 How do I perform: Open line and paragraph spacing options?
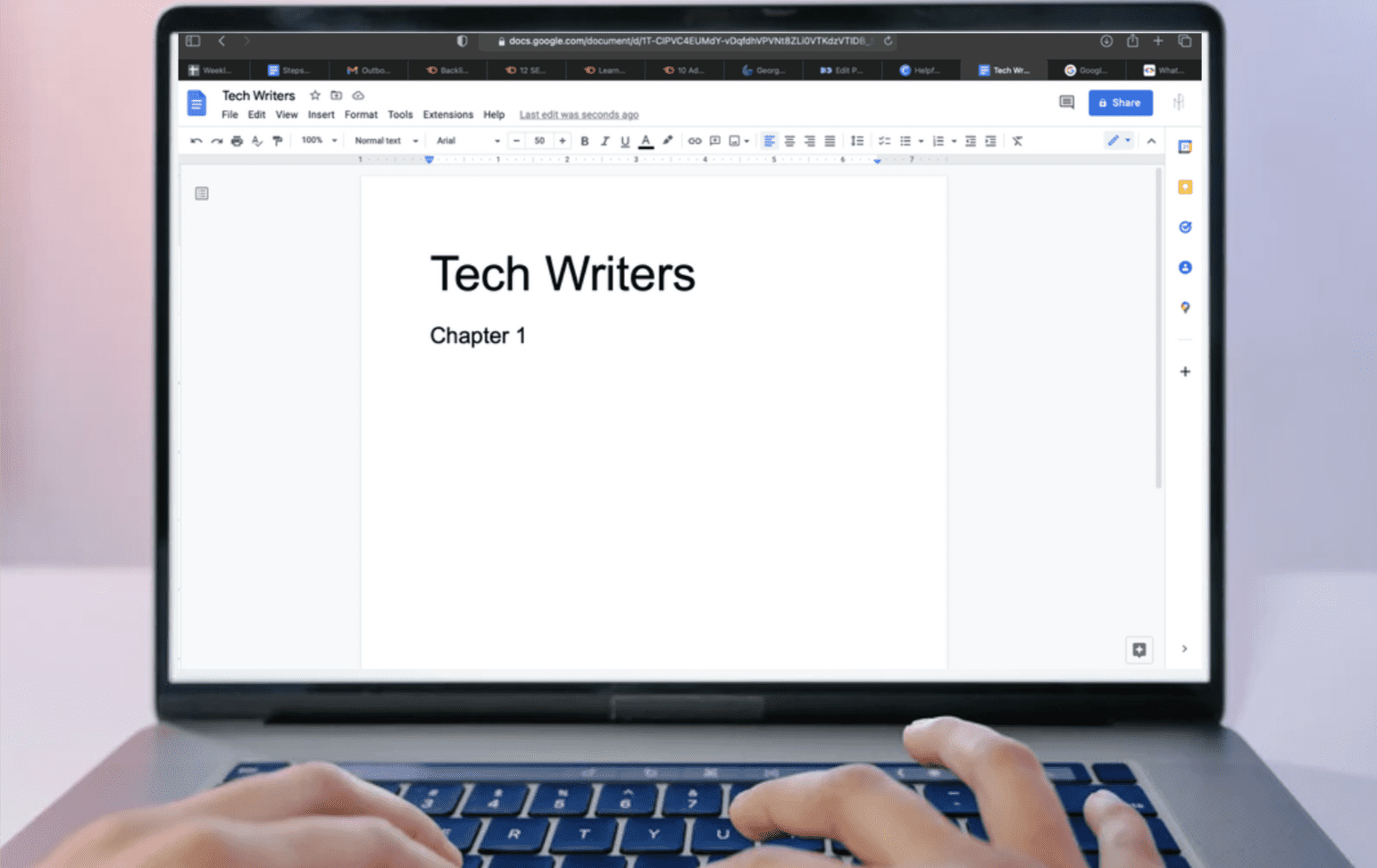tap(857, 141)
